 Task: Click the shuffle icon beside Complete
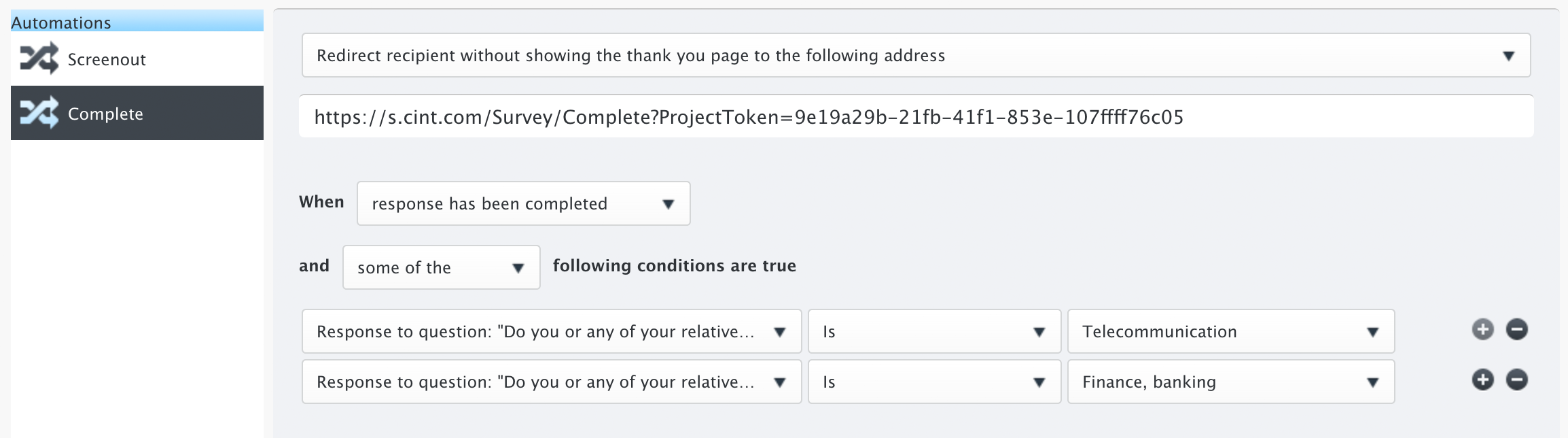click(x=39, y=113)
